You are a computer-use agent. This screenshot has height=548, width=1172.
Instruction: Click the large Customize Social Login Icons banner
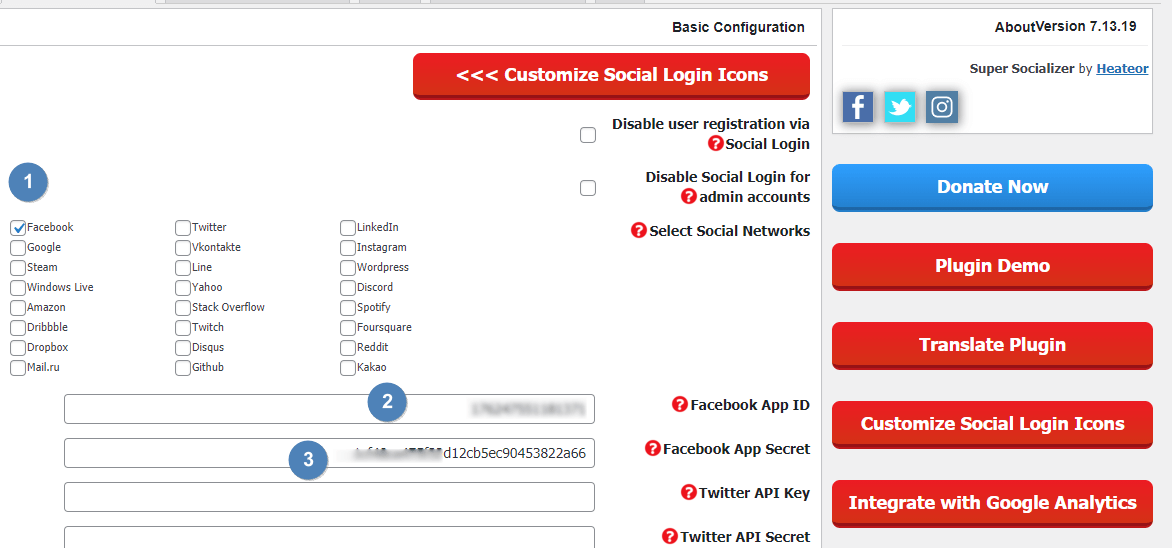click(611, 76)
